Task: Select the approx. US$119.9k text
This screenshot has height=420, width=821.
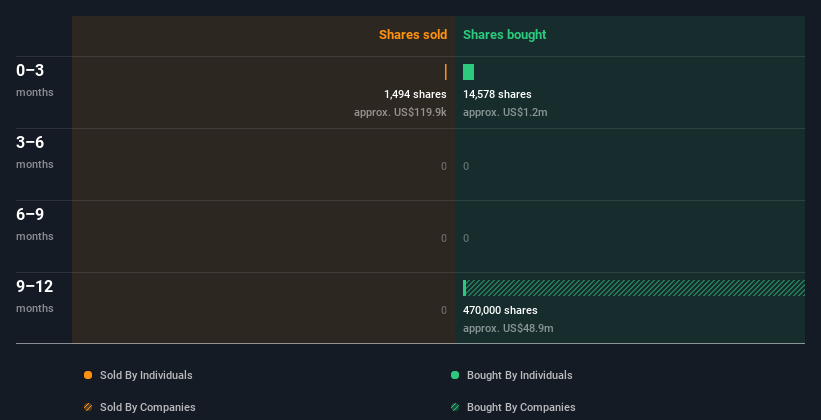Action: click(400, 112)
